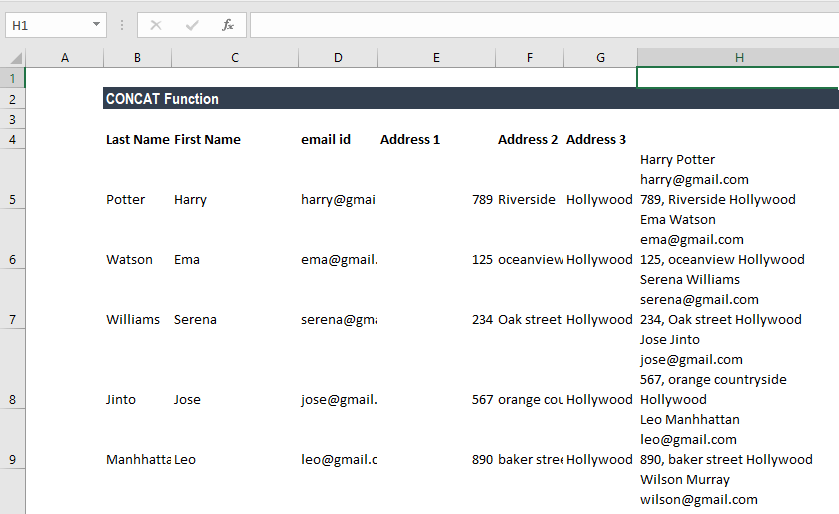This screenshot has height=514, width=839.
Task: Select the Riverside cell
Action: [530, 180]
